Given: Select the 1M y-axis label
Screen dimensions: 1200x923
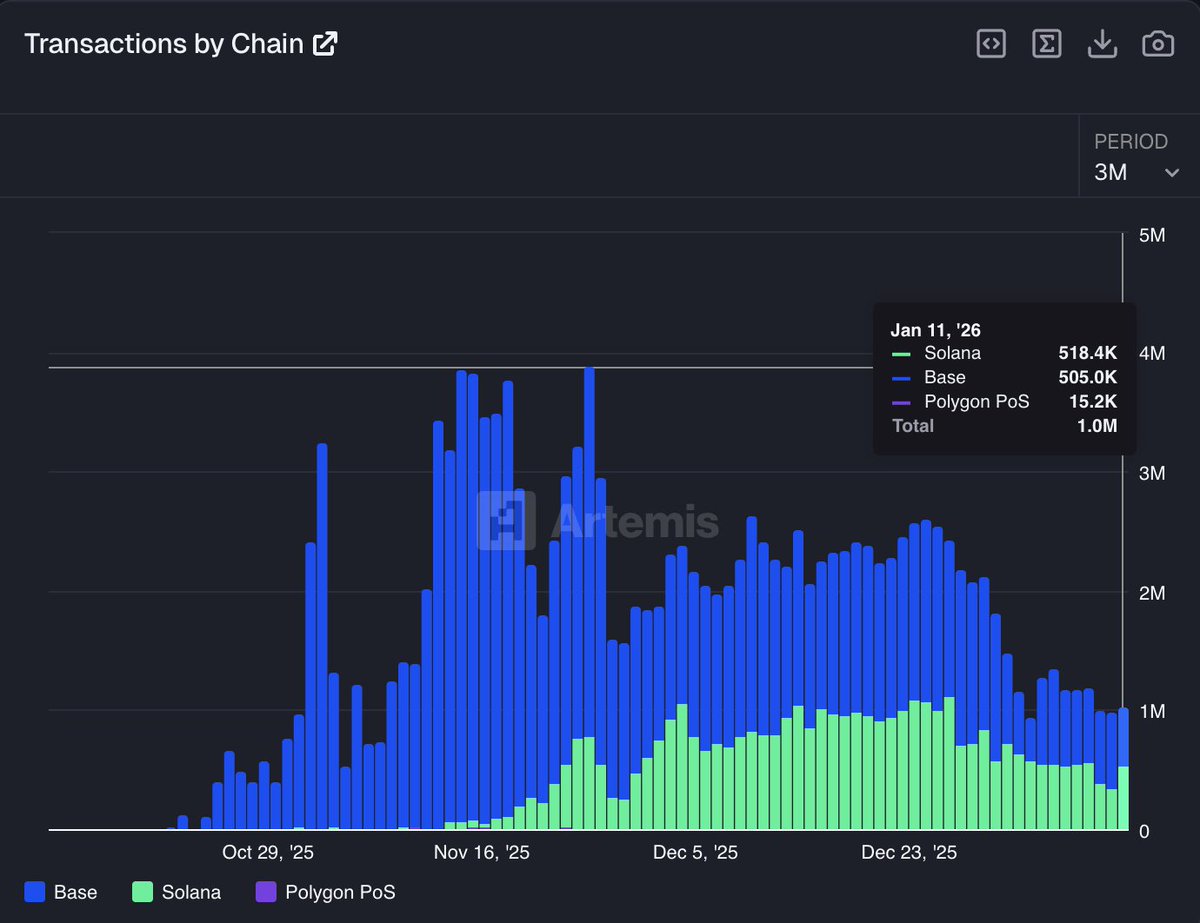Looking at the screenshot, I should [x=1152, y=712].
